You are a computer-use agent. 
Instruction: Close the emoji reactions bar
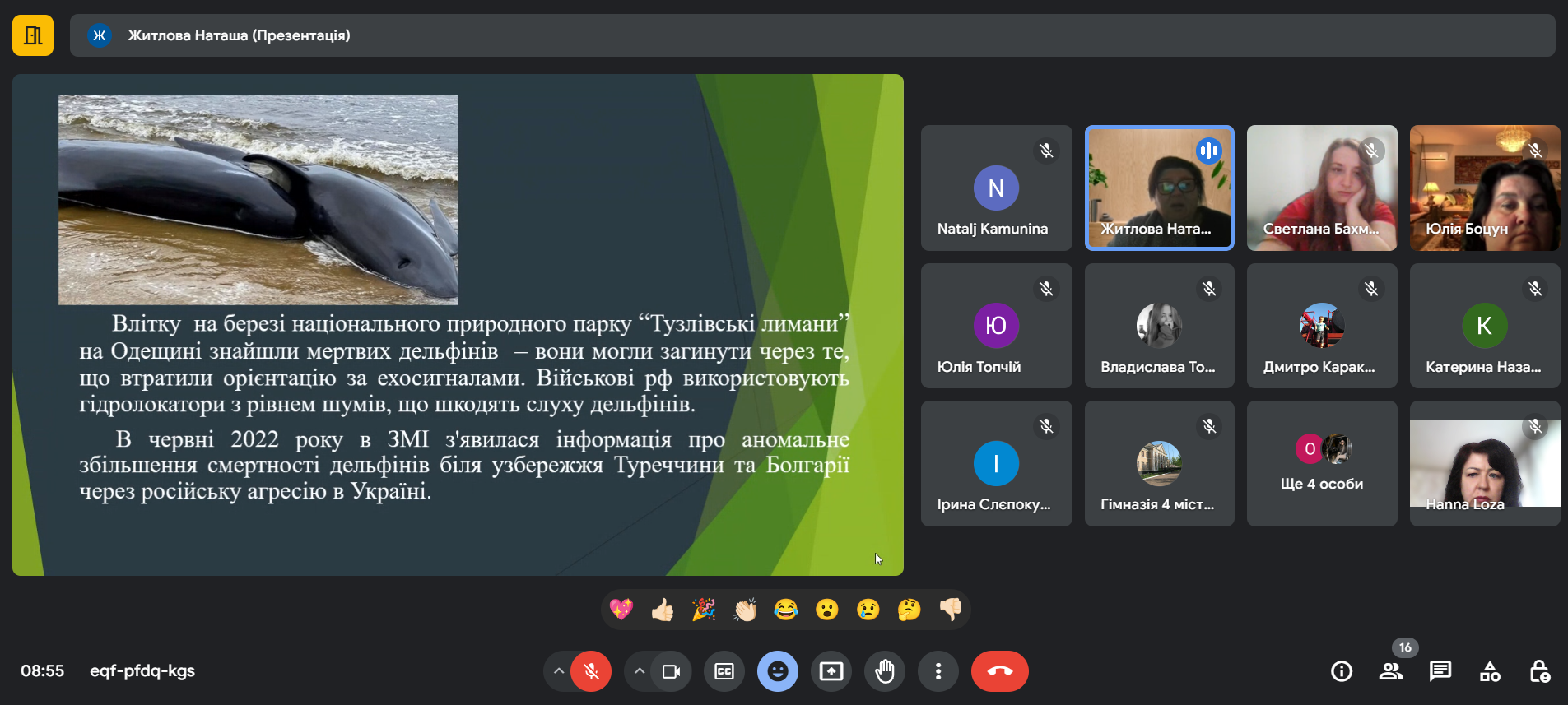click(x=778, y=671)
